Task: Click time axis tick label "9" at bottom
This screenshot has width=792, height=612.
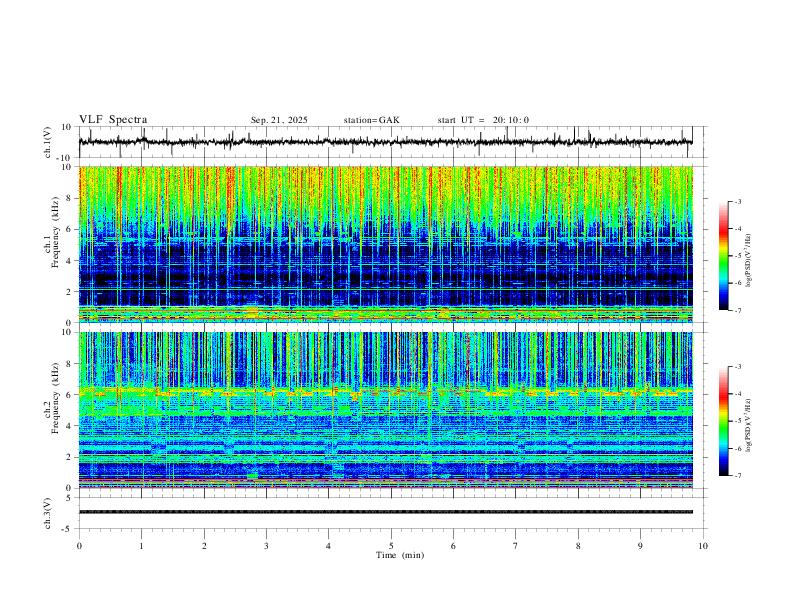Action: coord(640,546)
